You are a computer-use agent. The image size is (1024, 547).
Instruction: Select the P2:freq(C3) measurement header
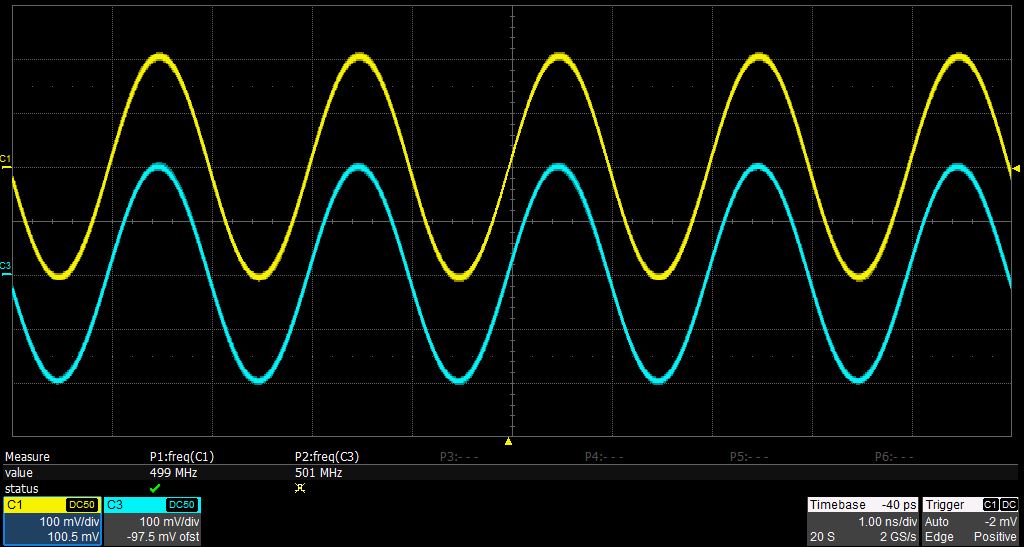327,456
